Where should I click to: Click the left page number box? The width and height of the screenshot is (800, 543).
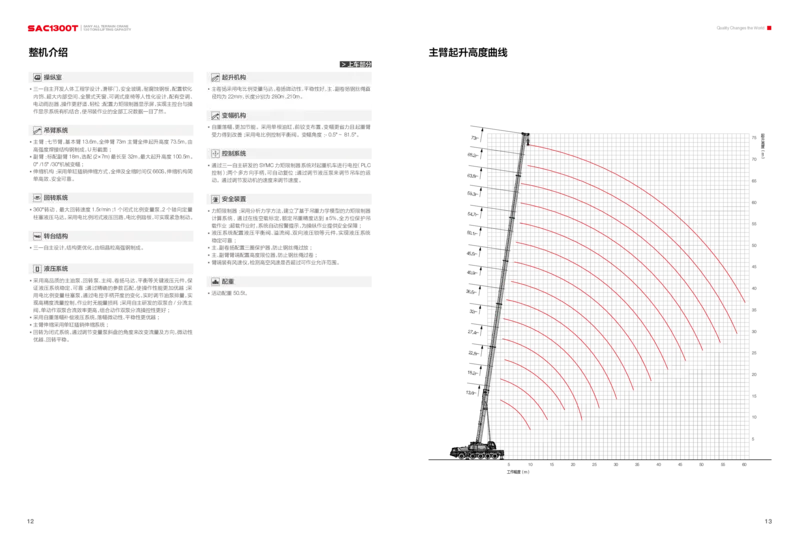(32, 519)
